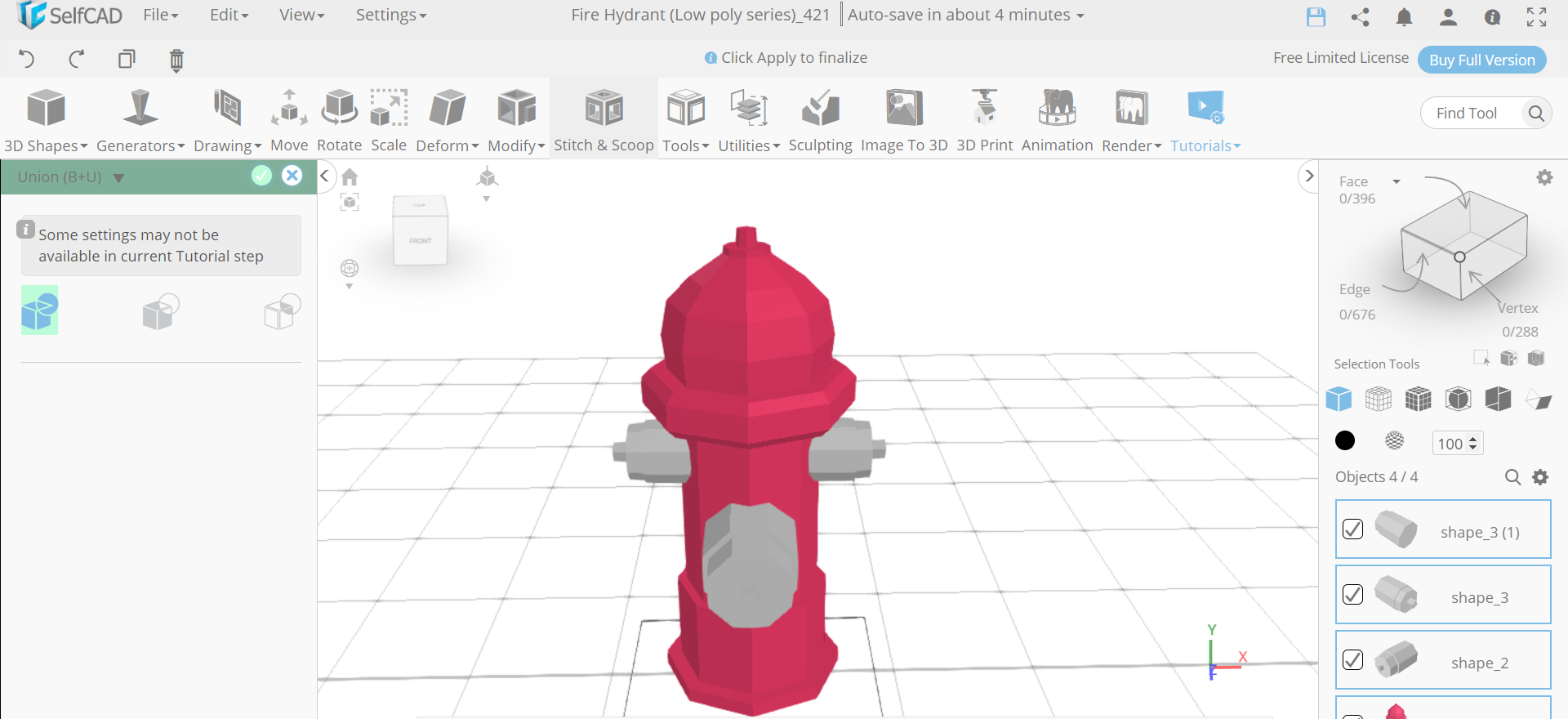
Task: Select the Rotate tool
Action: tap(339, 120)
